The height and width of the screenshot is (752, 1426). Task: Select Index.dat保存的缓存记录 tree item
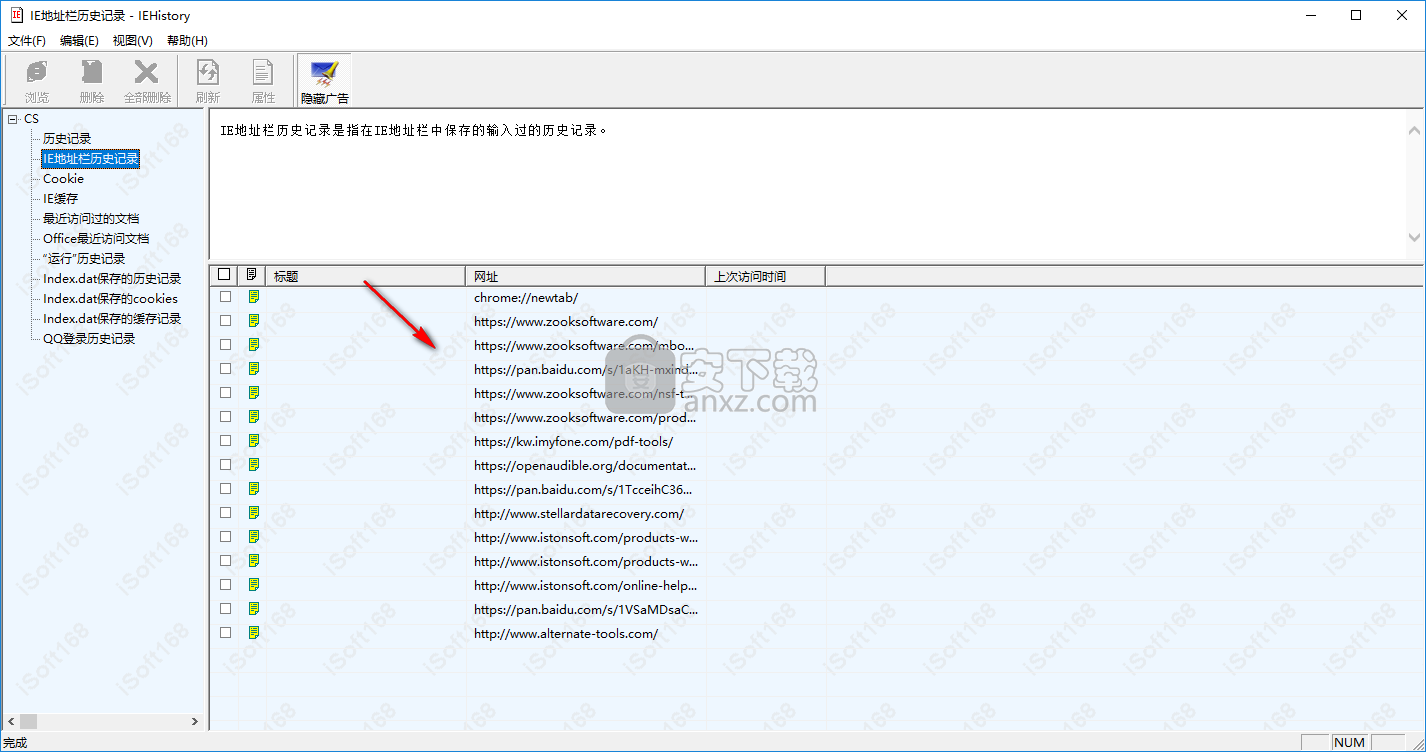[x=112, y=319]
